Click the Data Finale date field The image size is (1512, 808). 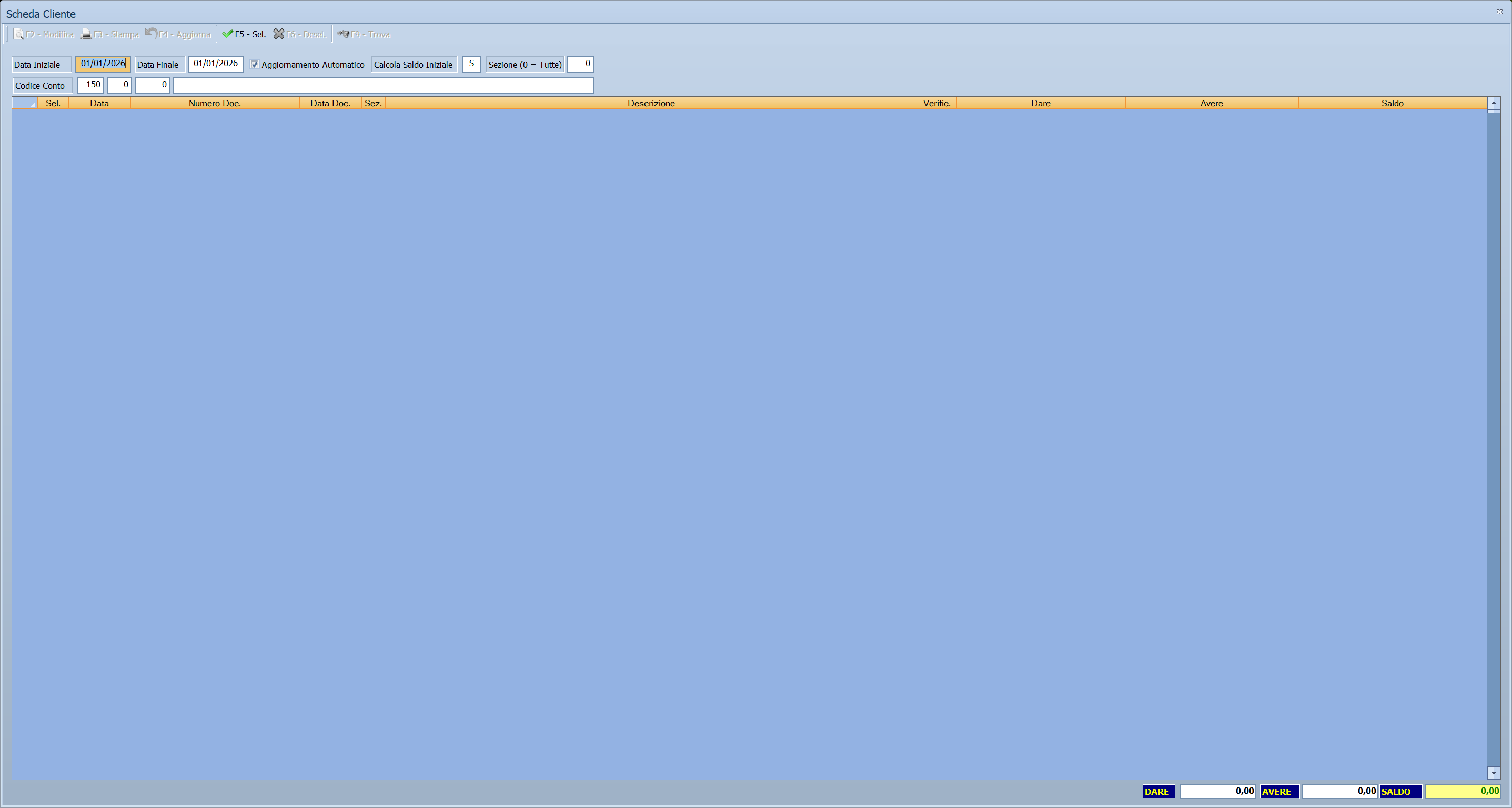pyautogui.click(x=215, y=64)
